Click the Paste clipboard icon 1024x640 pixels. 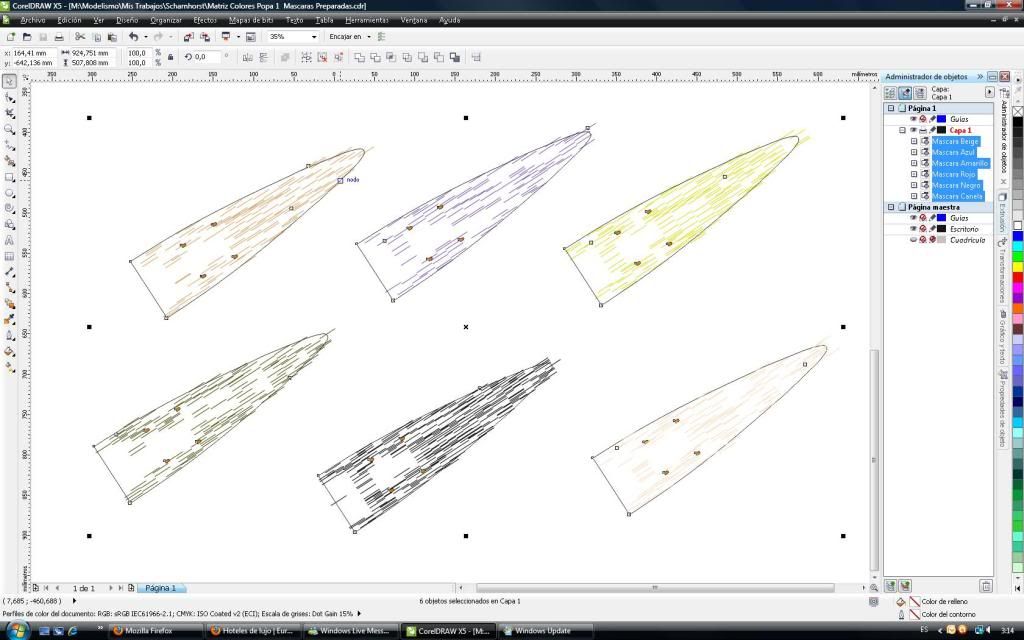point(112,37)
